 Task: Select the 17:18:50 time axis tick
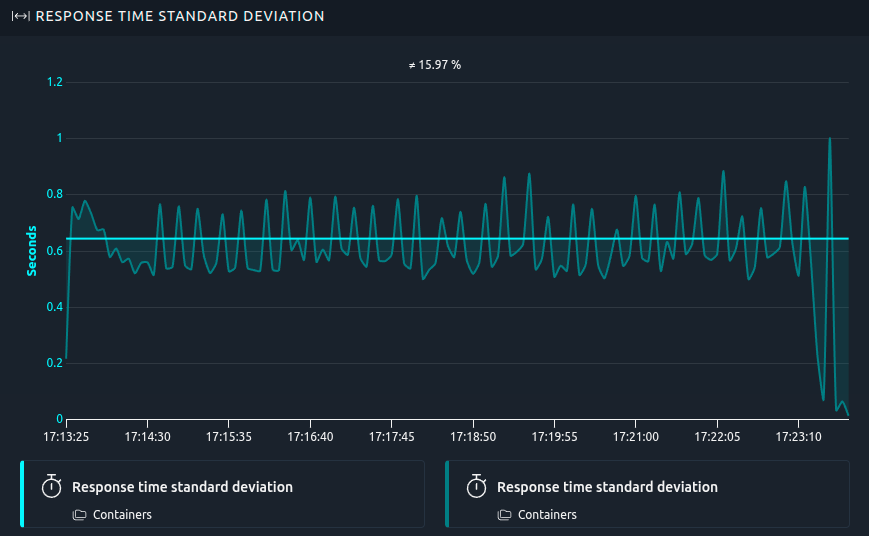tap(473, 437)
